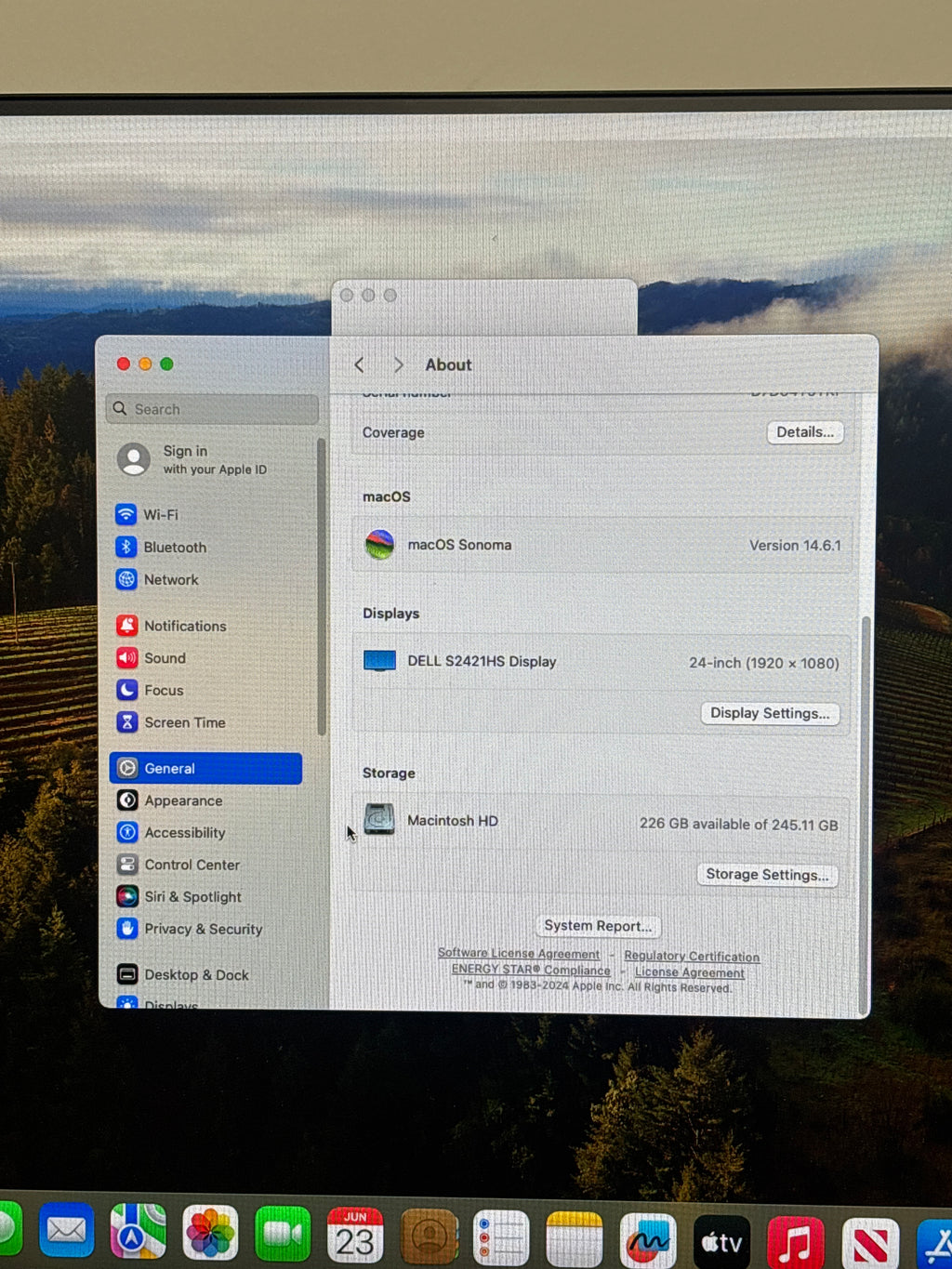Open Mail from the Dock

click(66, 1230)
